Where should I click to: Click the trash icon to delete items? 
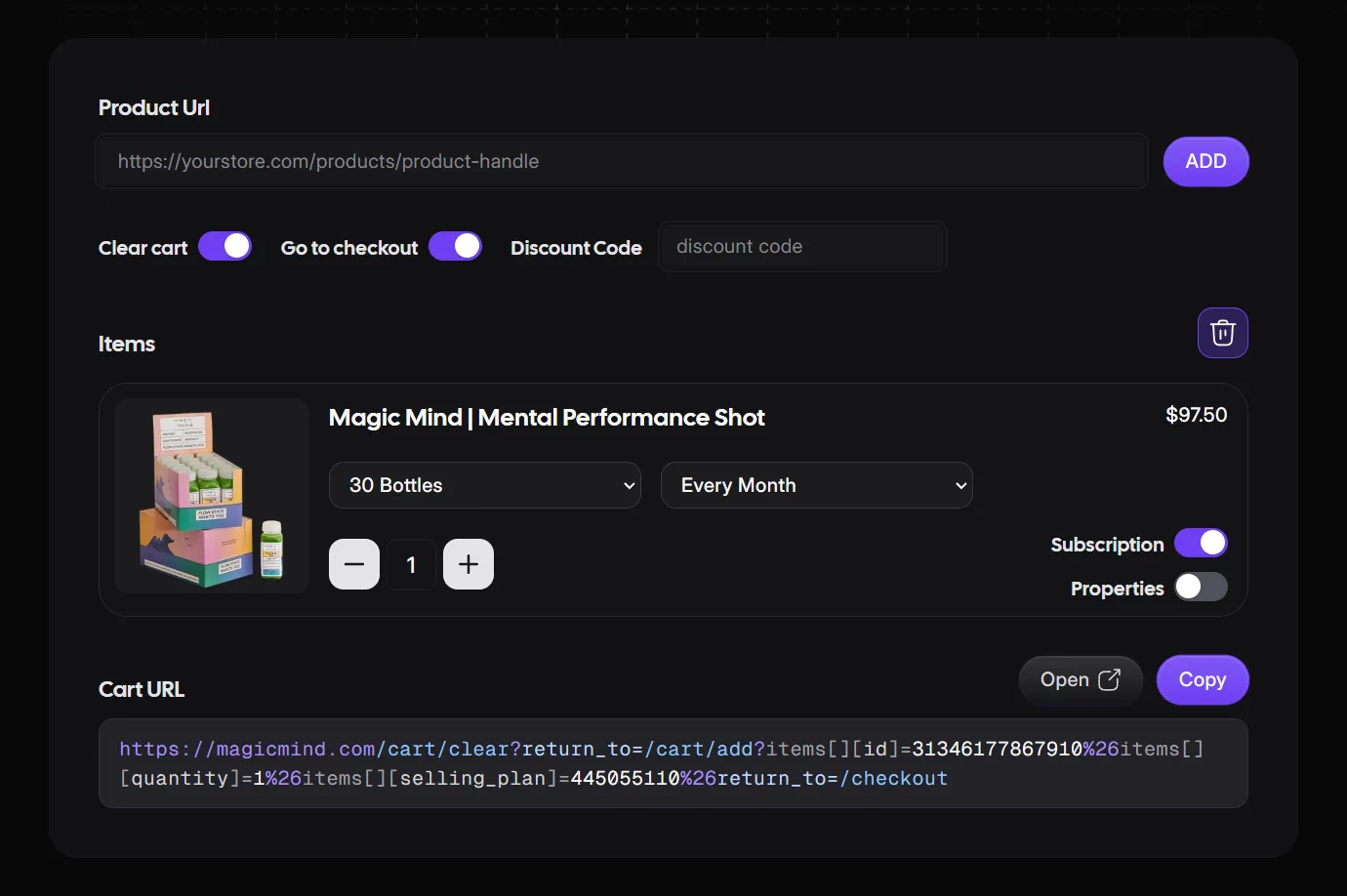pyautogui.click(x=1222, y=333)
